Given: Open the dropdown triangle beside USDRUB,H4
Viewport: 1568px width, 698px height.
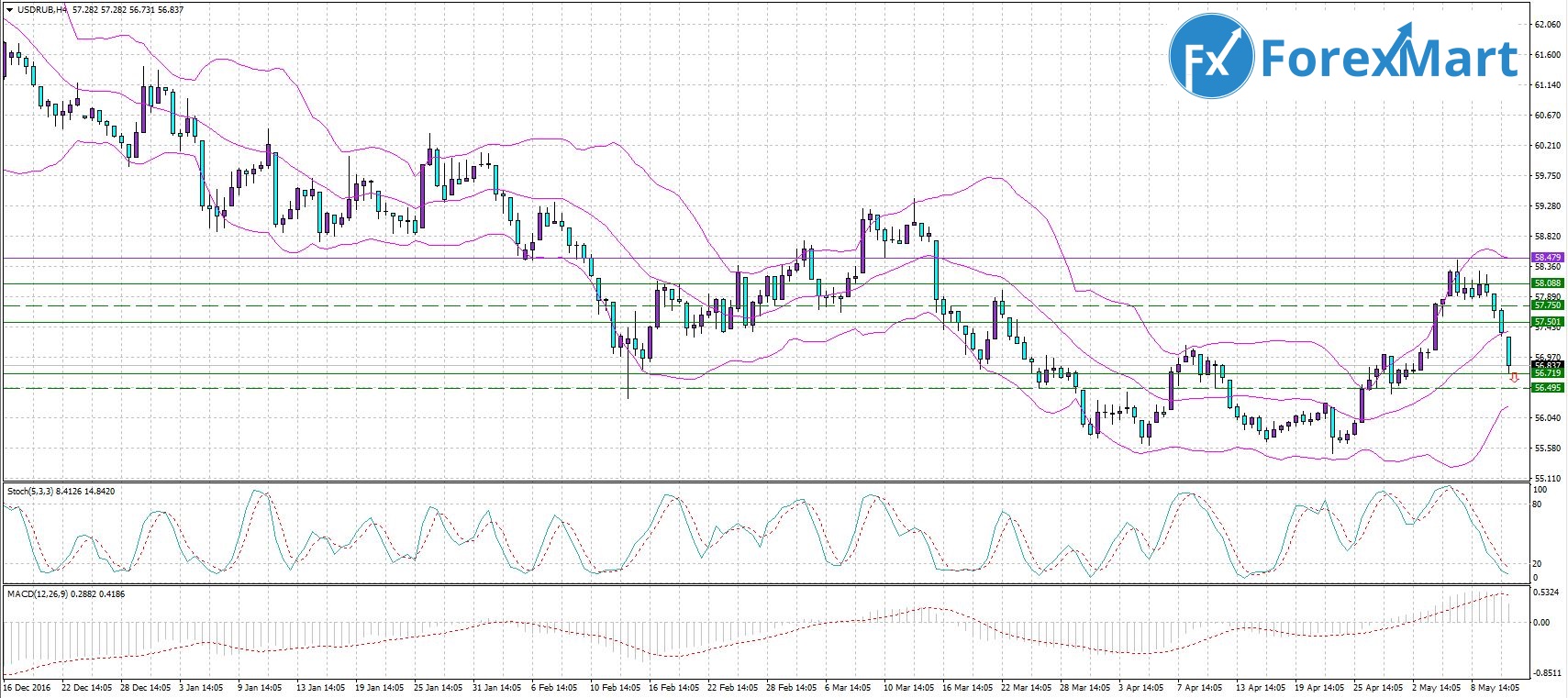Looking at the screenshot, I should coord(9,10).
